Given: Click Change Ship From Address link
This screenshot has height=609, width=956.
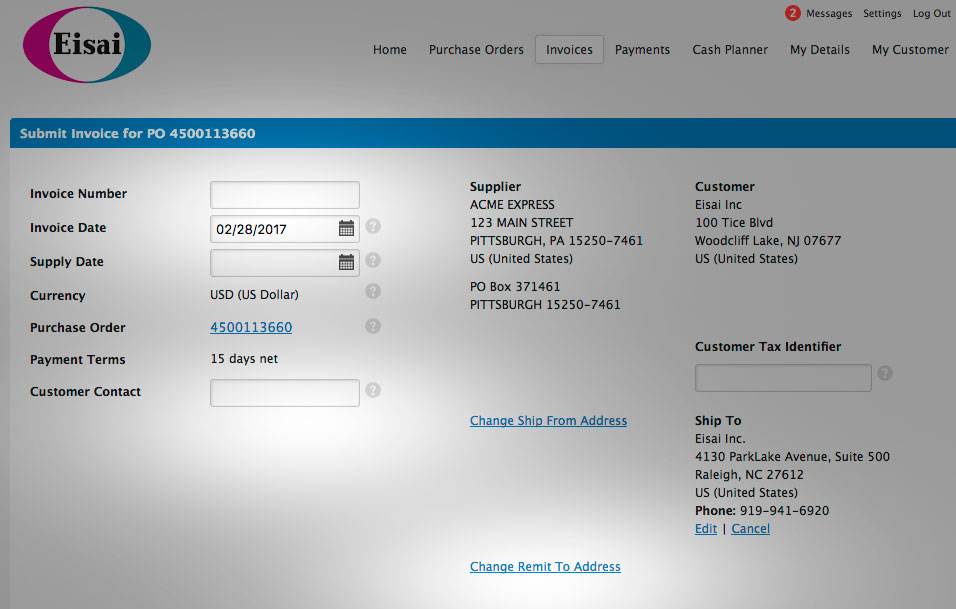Looking at the screenshot, I should click(x=549, y=421).
